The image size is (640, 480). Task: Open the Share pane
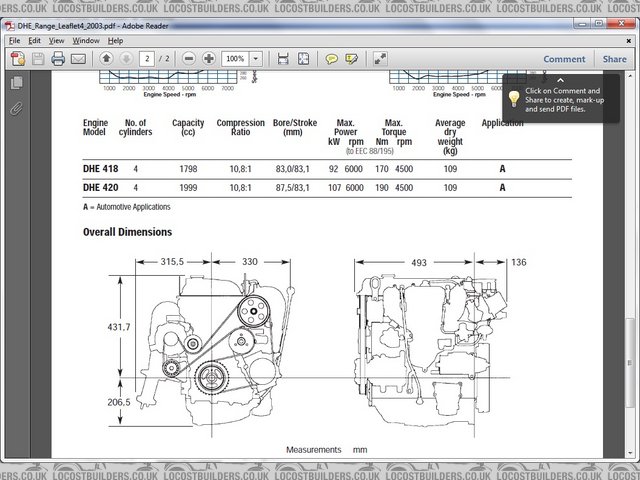pos(614,59)
